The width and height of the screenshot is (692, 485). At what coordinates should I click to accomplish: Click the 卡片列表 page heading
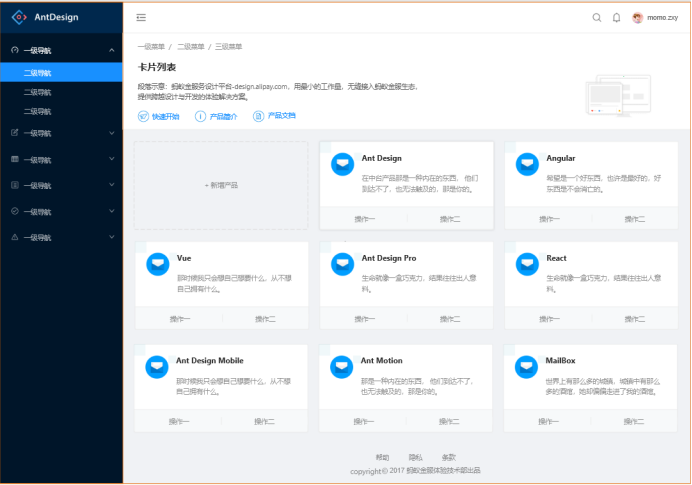tap(157, 67)
